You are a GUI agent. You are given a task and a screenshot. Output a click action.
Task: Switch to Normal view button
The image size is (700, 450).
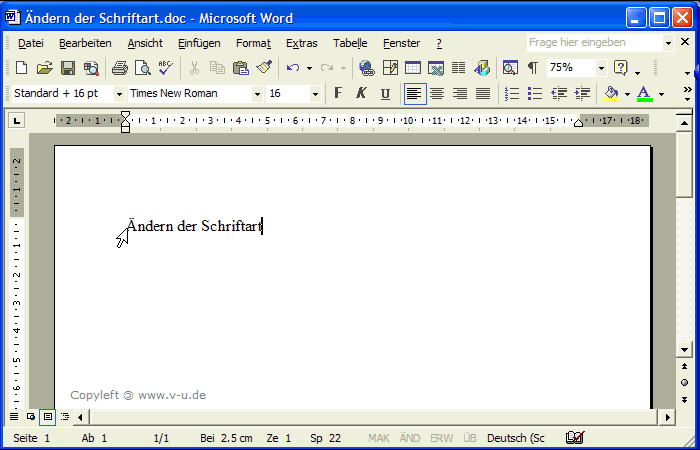coord(14,417)
